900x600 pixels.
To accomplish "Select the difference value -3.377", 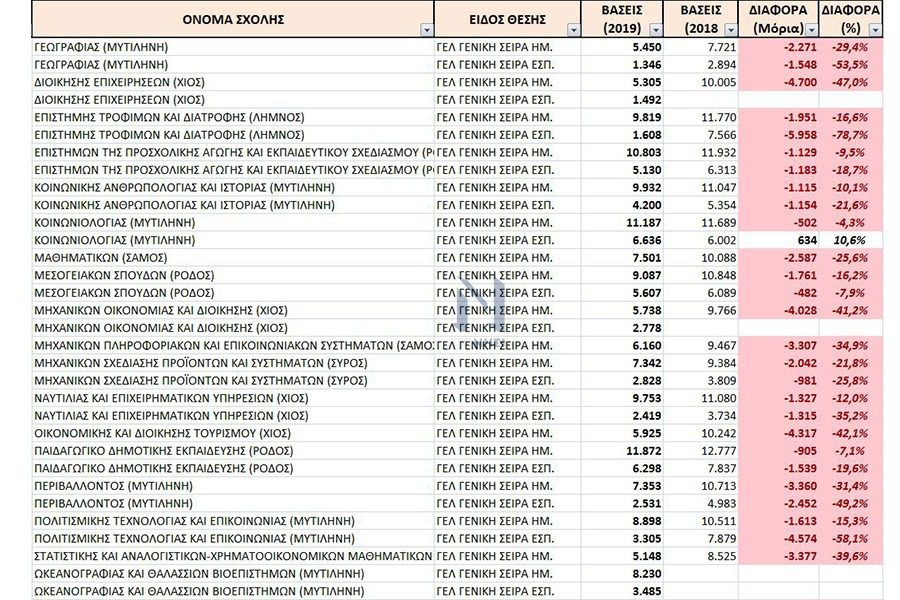I will pos(779,556).
